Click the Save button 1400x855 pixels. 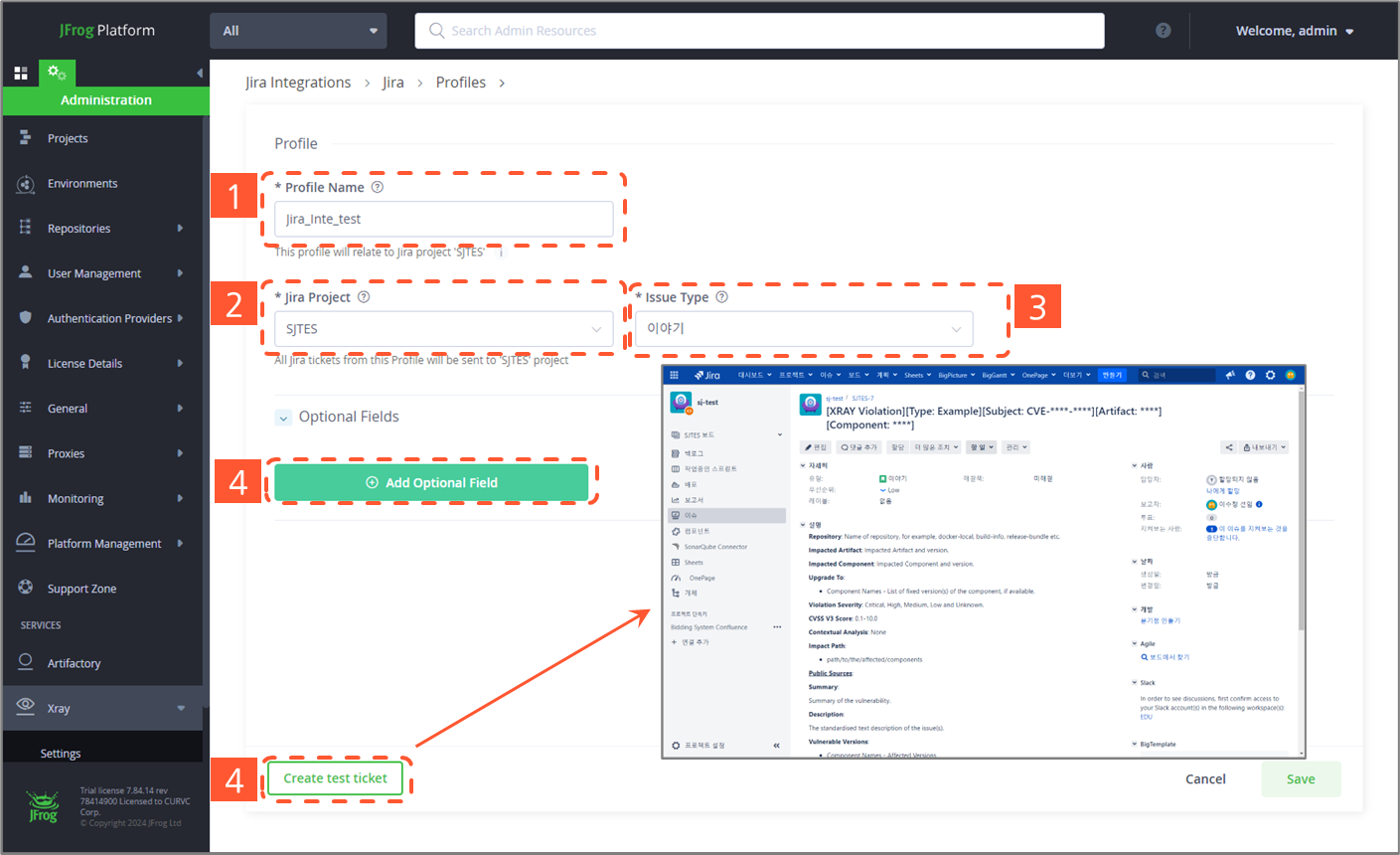click(x=1301, y=779)
